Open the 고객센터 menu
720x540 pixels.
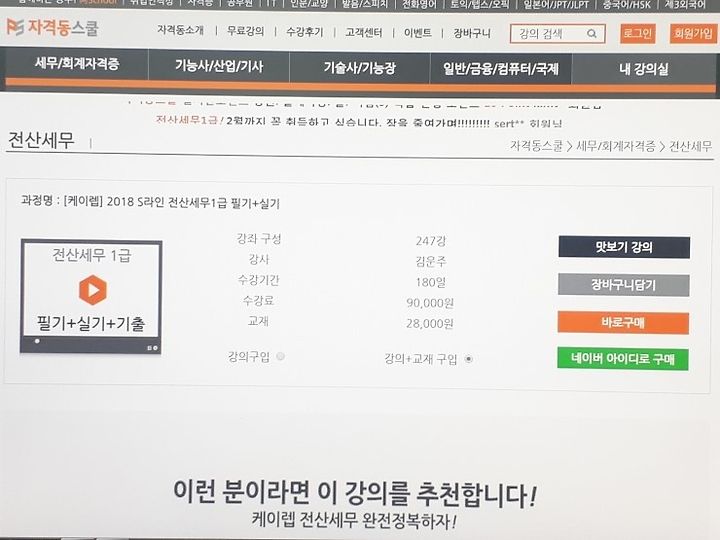point(364,33)
